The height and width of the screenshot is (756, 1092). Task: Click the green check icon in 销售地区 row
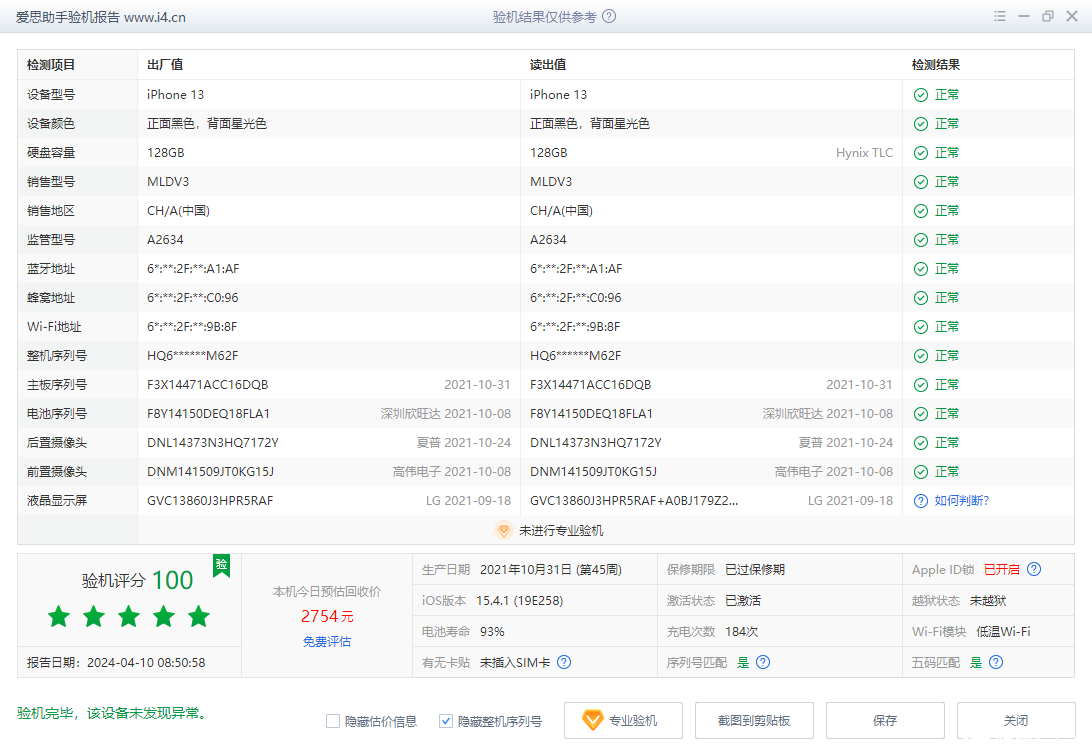click(x=921, y=211)
